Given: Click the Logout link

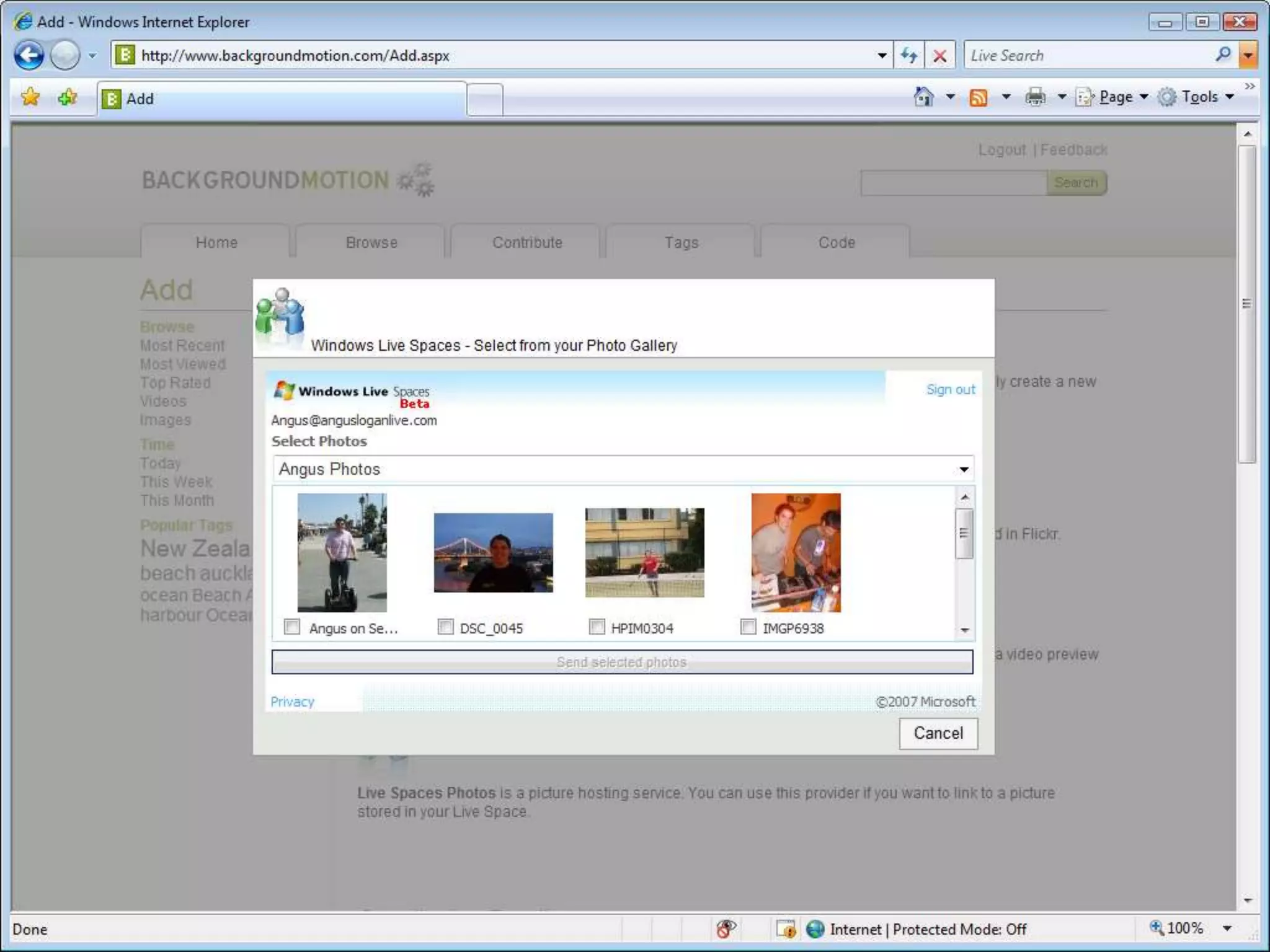Looking at the screenshot, I should click(1001, 149).
